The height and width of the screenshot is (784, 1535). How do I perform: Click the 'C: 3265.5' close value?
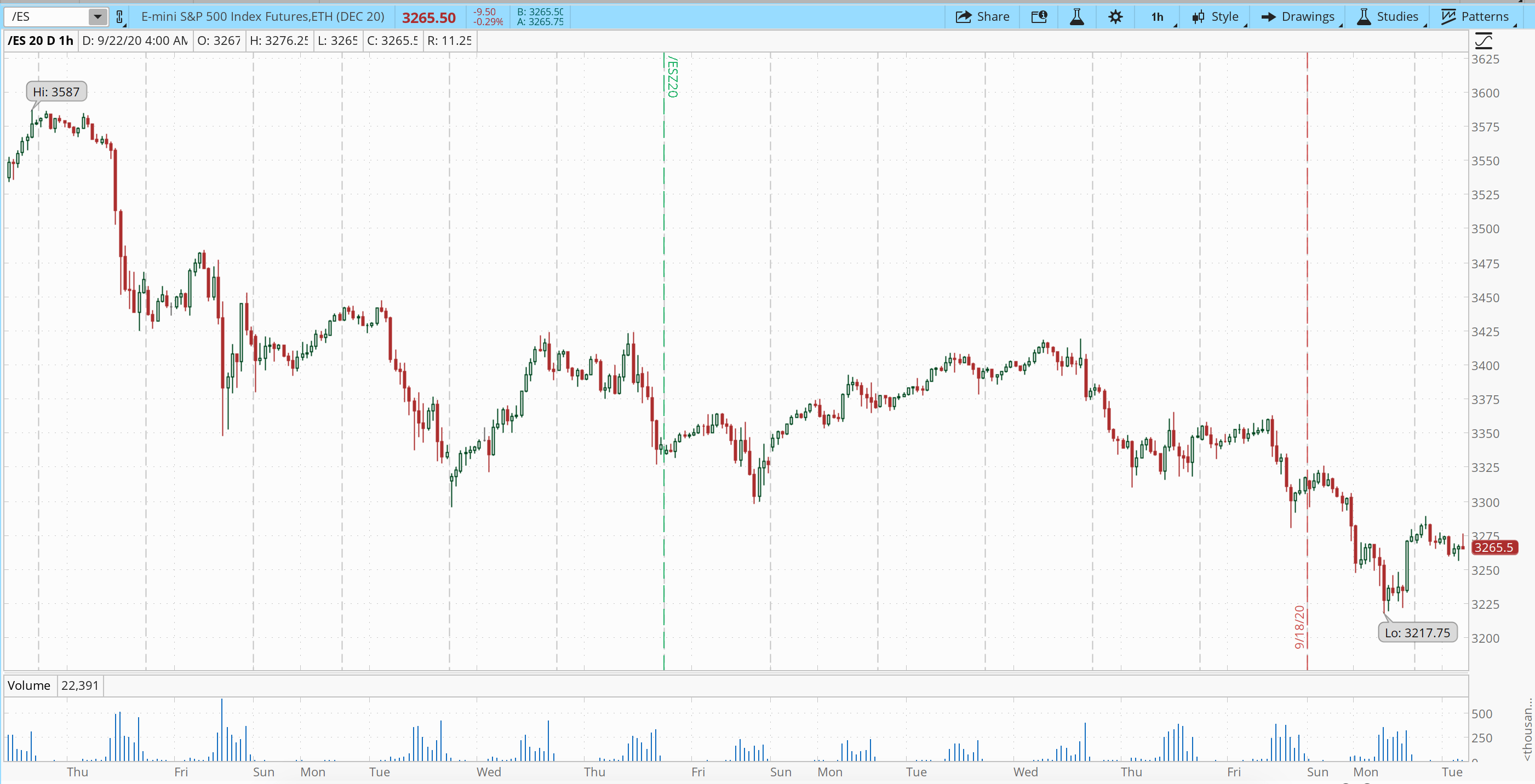(393, 41)
